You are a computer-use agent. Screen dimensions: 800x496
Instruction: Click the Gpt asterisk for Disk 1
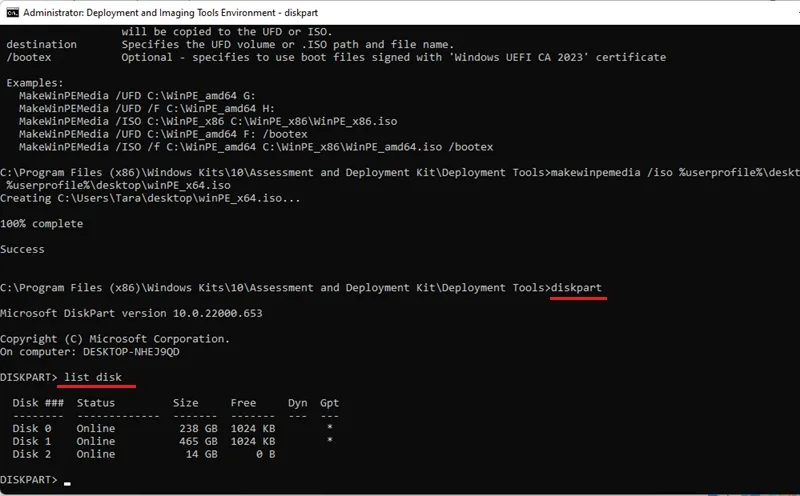(x=330, y=440)
